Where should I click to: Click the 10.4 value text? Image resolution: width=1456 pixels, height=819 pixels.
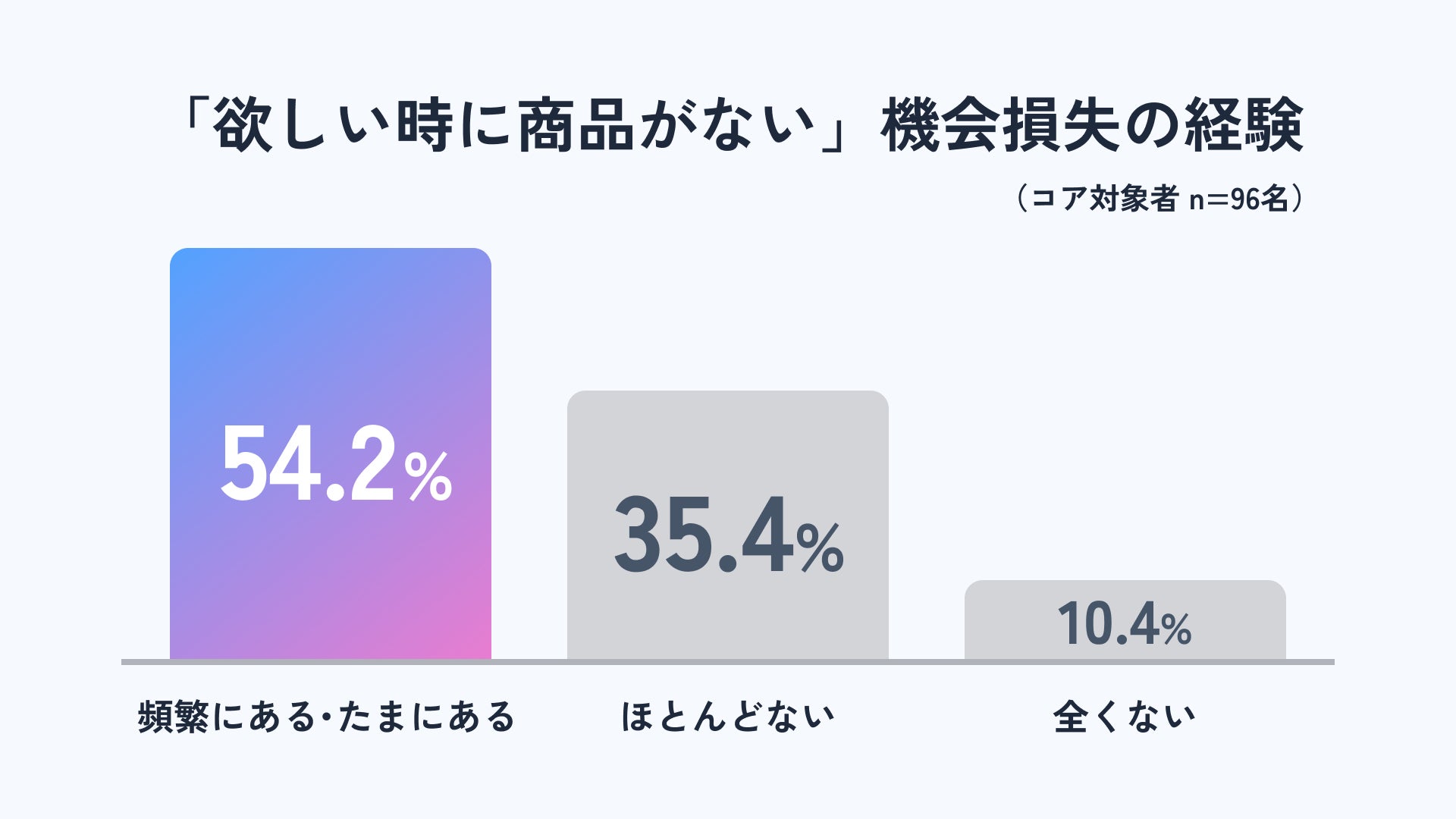point(1108,624)
